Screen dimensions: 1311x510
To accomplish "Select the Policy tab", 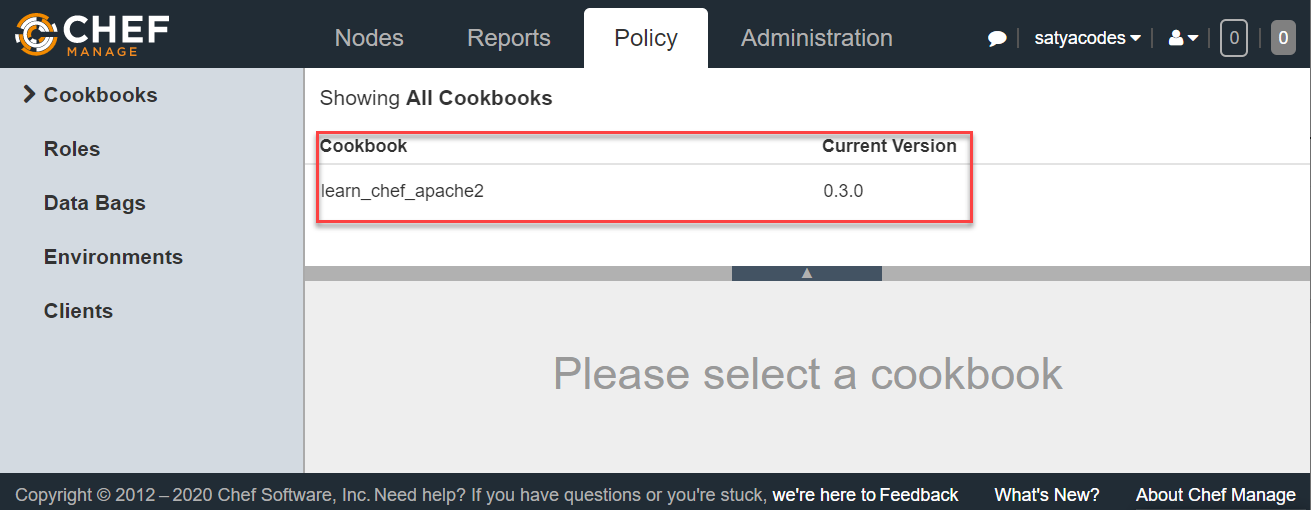I will click(646, 38).
